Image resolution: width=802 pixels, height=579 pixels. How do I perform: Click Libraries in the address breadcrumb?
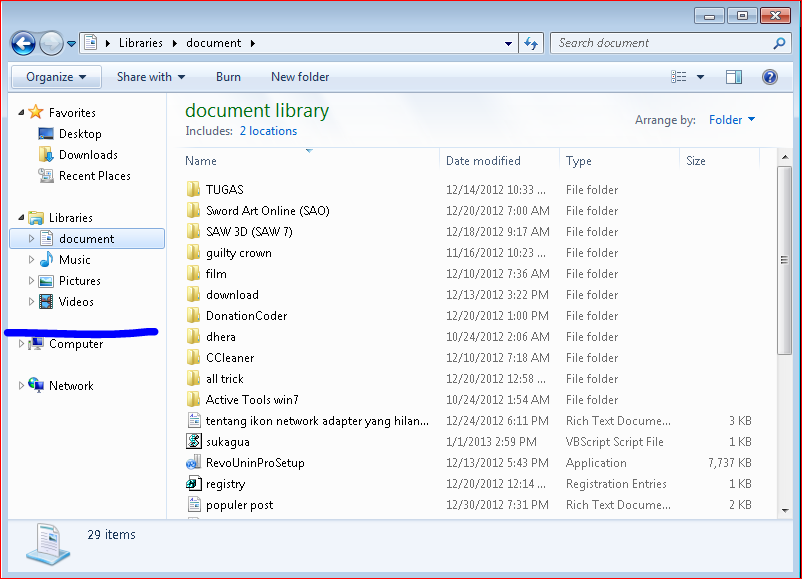pos(141,43)
